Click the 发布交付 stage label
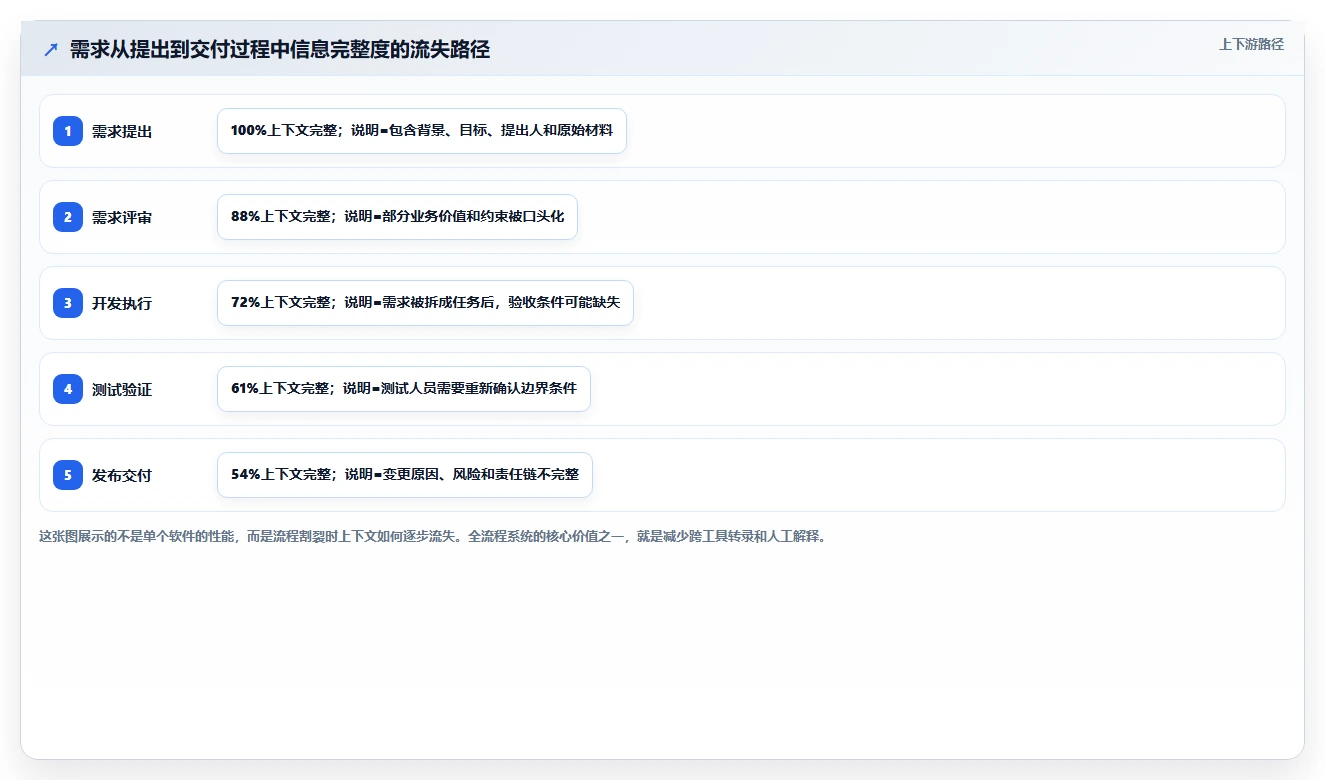The image size is (1325, 780). (x=122, y=475)
